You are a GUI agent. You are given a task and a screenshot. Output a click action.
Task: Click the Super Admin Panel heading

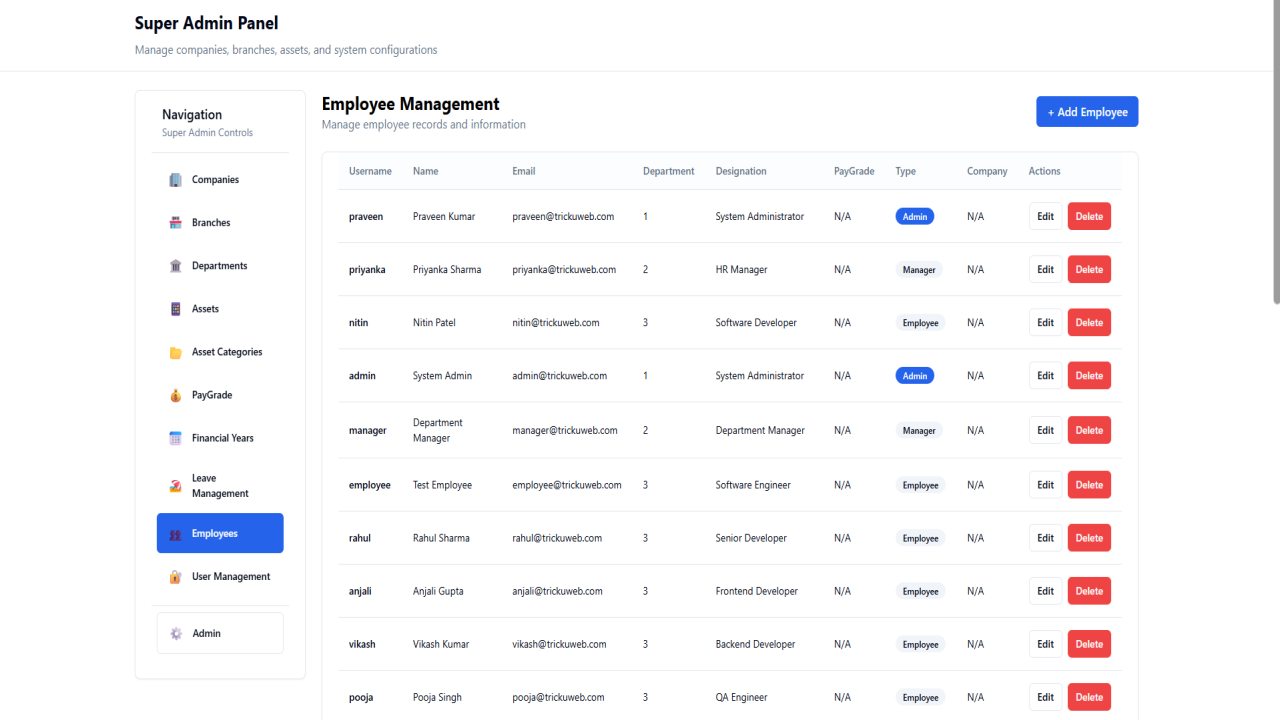(207, 23)
